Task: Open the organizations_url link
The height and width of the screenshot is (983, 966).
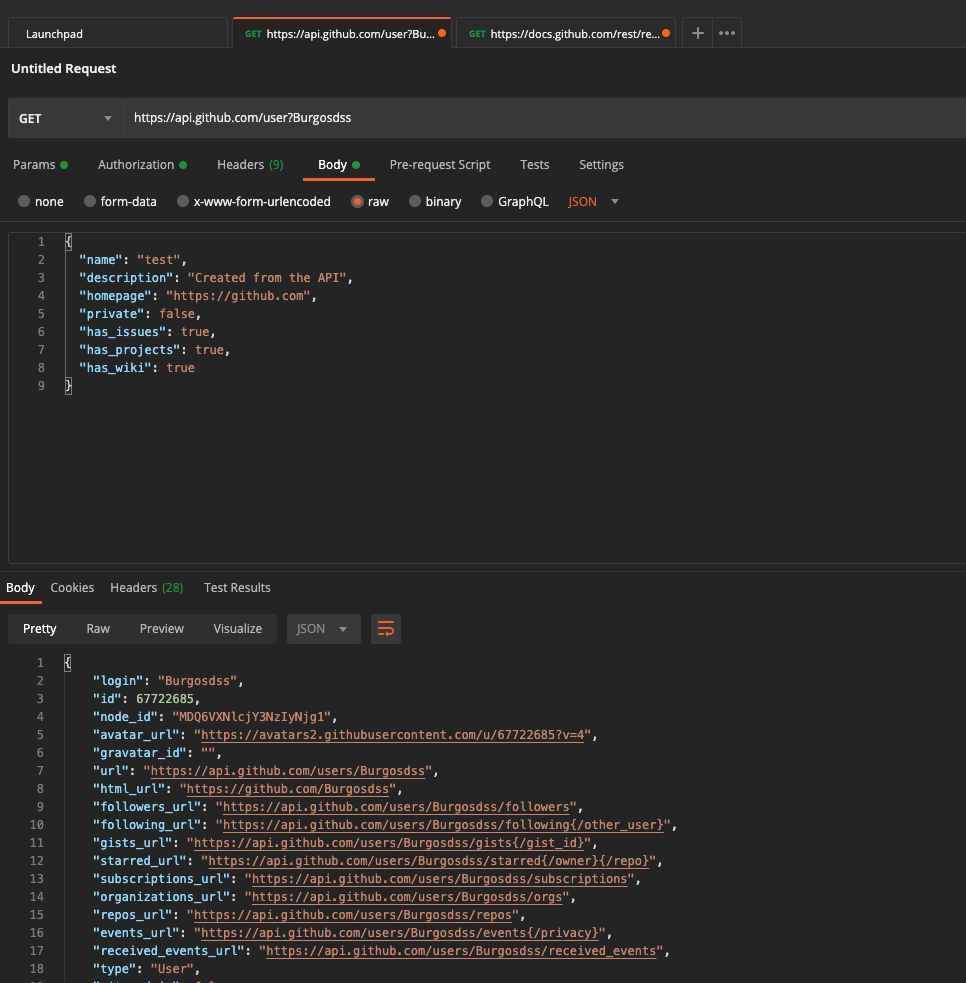Action: (x=407, y=897)
